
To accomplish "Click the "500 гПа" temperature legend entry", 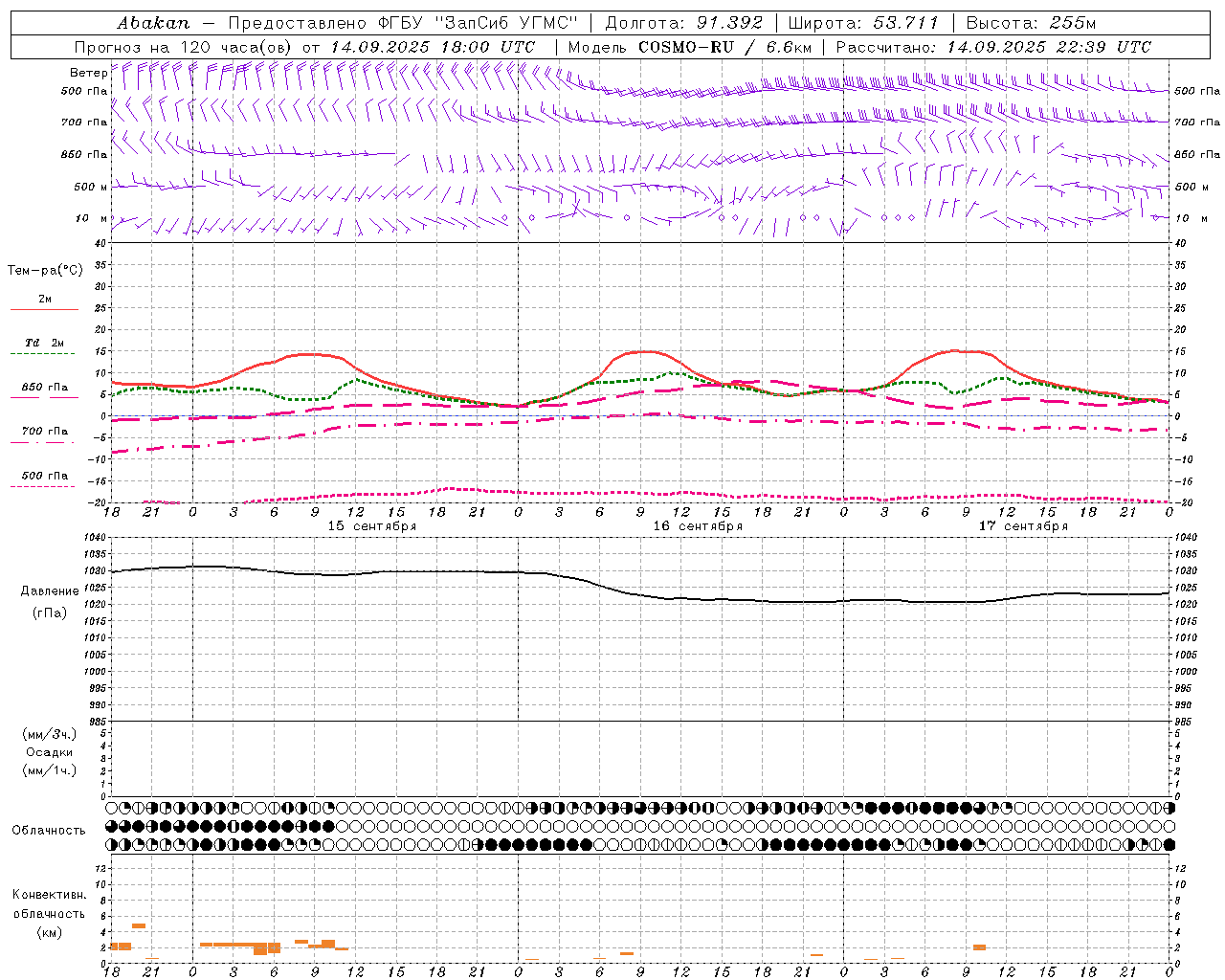I will (44, 476).
